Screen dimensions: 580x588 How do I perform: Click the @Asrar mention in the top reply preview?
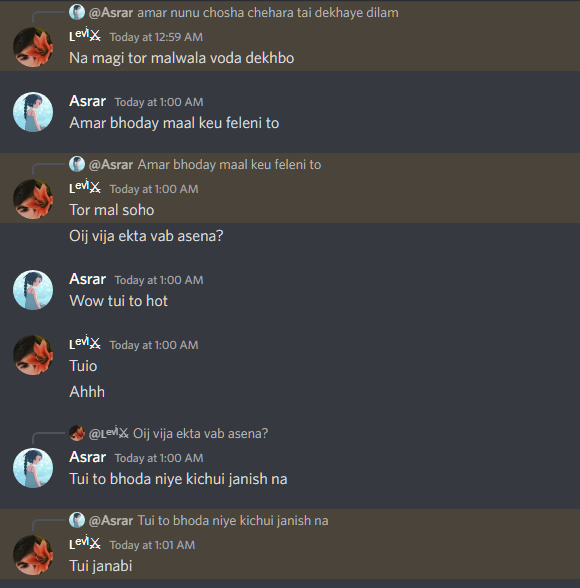click(111, 13)
